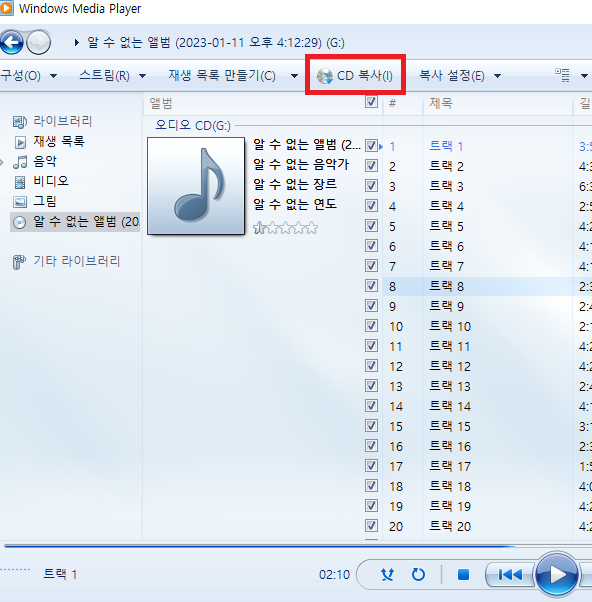Image resolution: width=592 pixels, height=602 pixels.
Task: Rate album using the star rating
Action: click(285, 228)
